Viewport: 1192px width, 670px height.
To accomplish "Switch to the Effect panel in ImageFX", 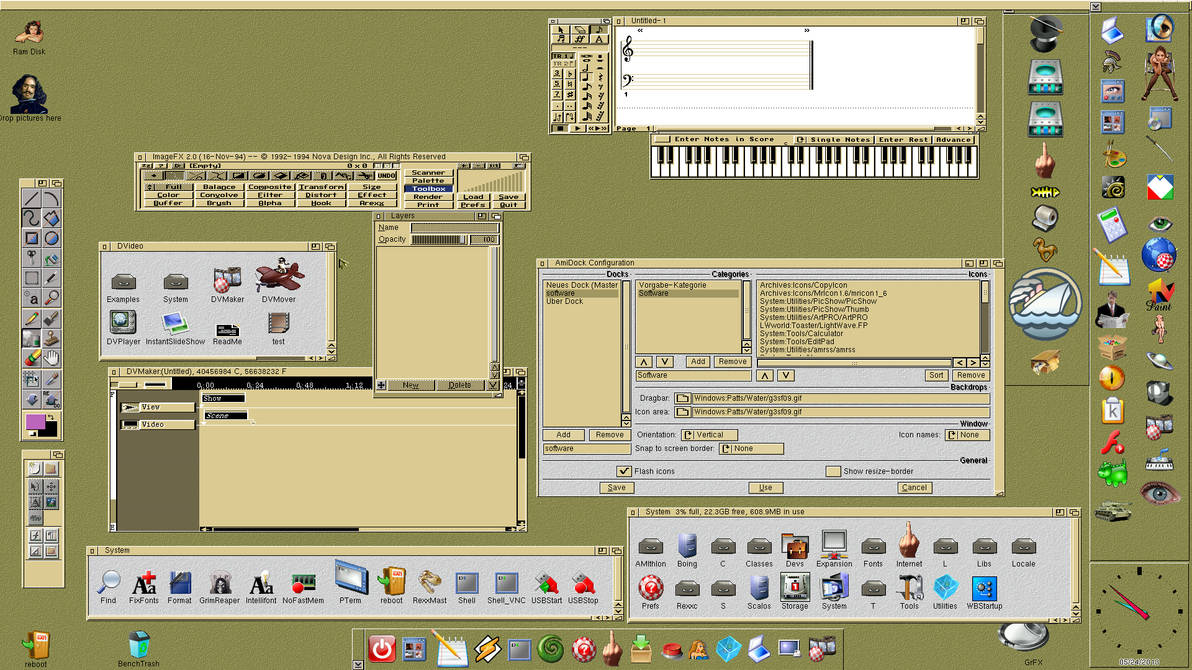I will tap(372, 194).
